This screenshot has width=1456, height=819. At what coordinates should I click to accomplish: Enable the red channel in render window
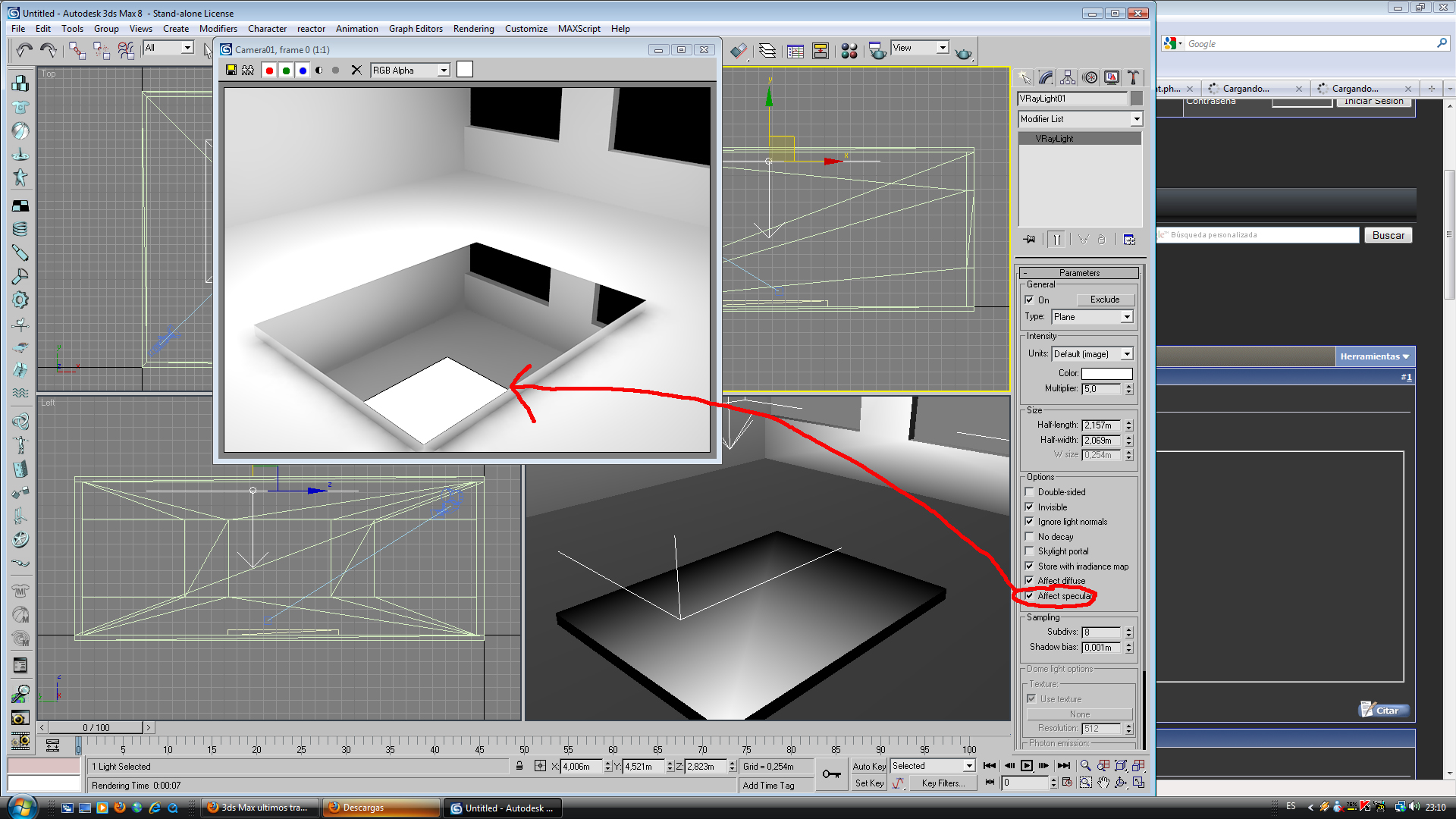tap(269, 71)
